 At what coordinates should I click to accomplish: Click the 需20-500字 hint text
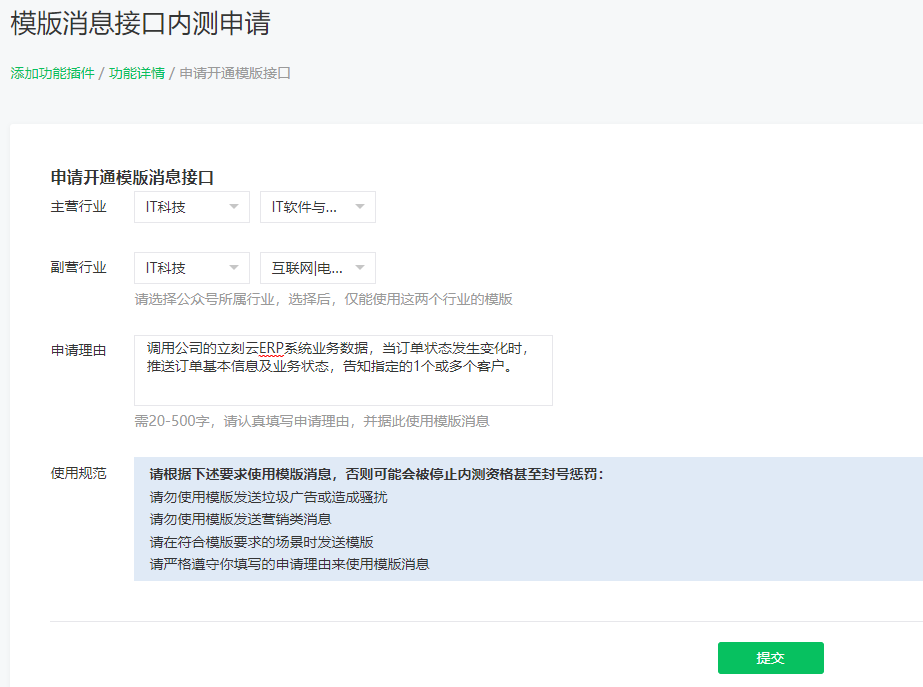coord(312,421)
